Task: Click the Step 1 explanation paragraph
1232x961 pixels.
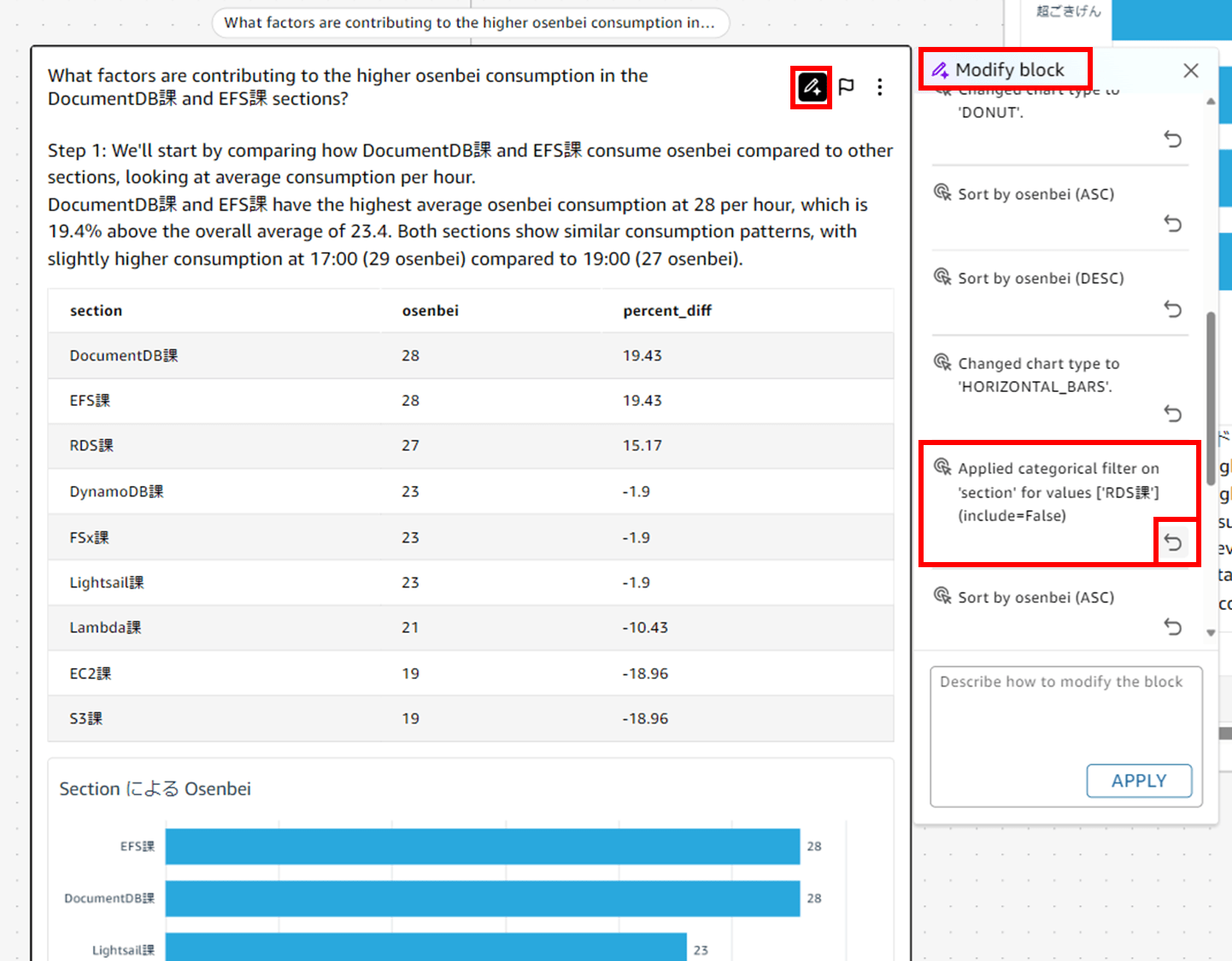Action: pos(470,204)
